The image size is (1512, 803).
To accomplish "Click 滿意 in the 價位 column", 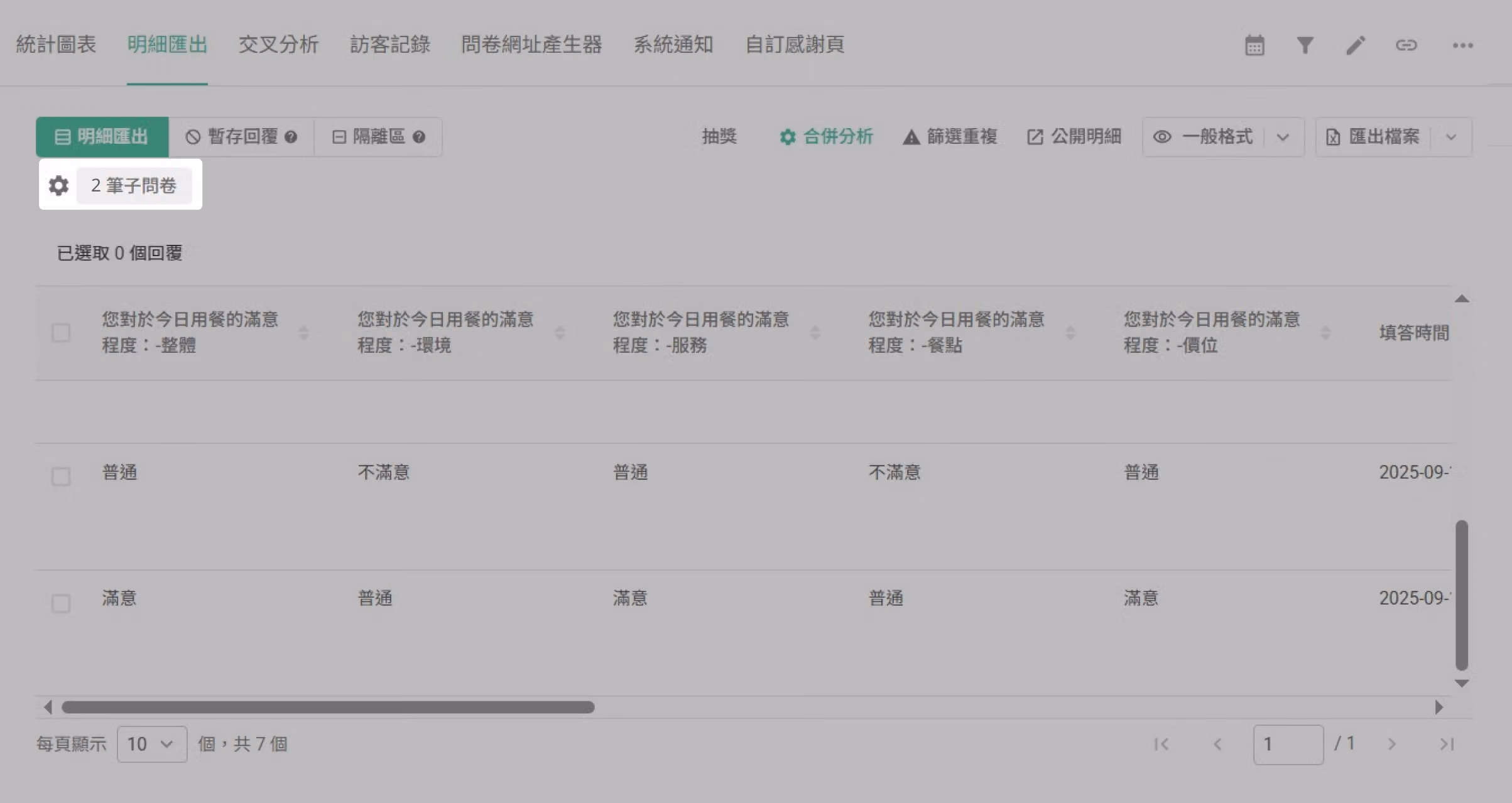I will click(1141, 598).
